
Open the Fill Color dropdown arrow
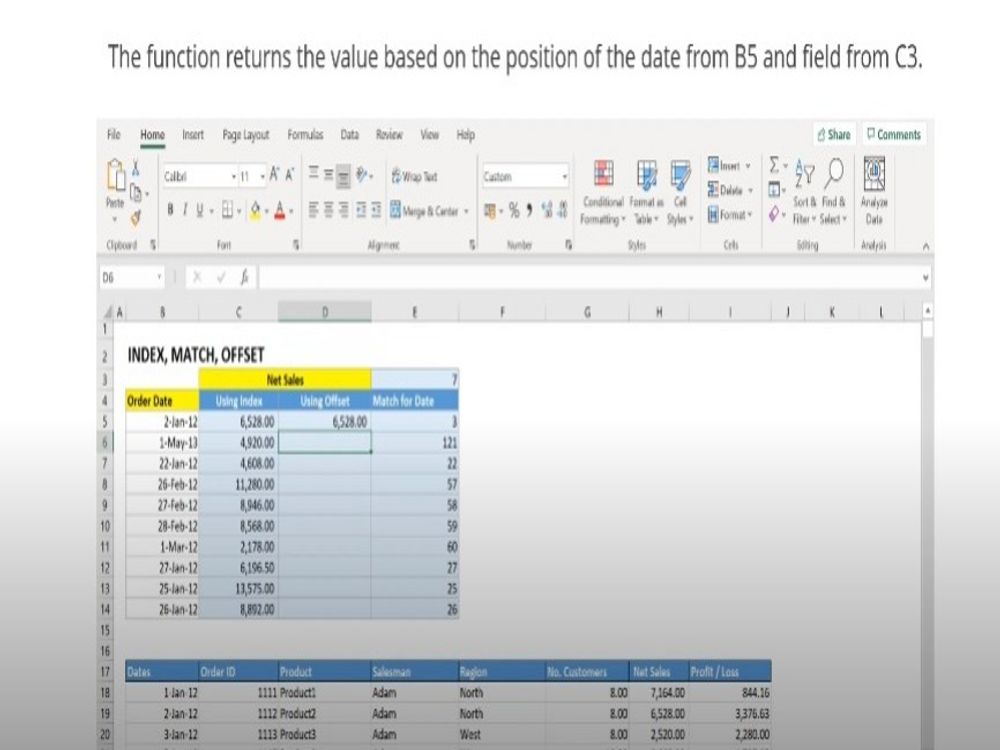(x=267, y=211)
